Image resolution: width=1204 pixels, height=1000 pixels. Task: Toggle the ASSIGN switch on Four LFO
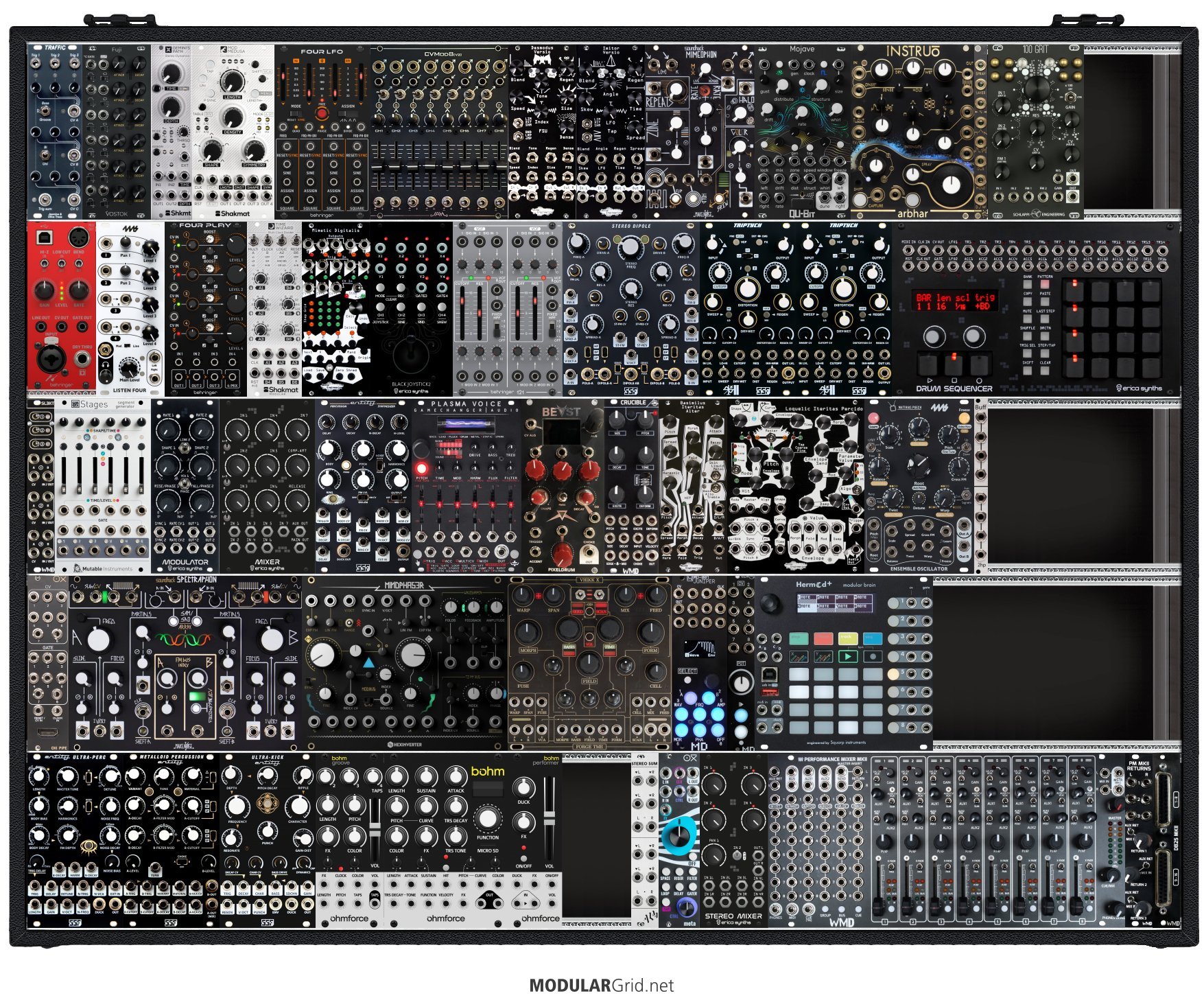coord(348,114)
